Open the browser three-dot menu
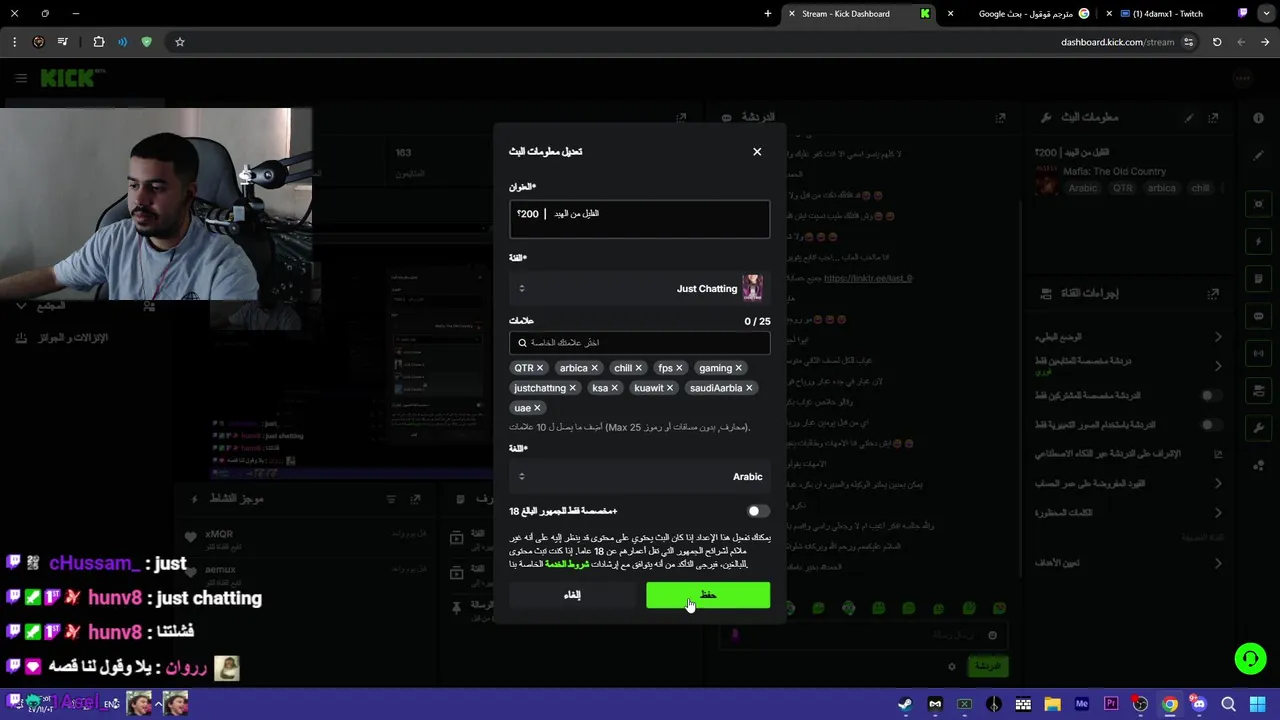 14,42
